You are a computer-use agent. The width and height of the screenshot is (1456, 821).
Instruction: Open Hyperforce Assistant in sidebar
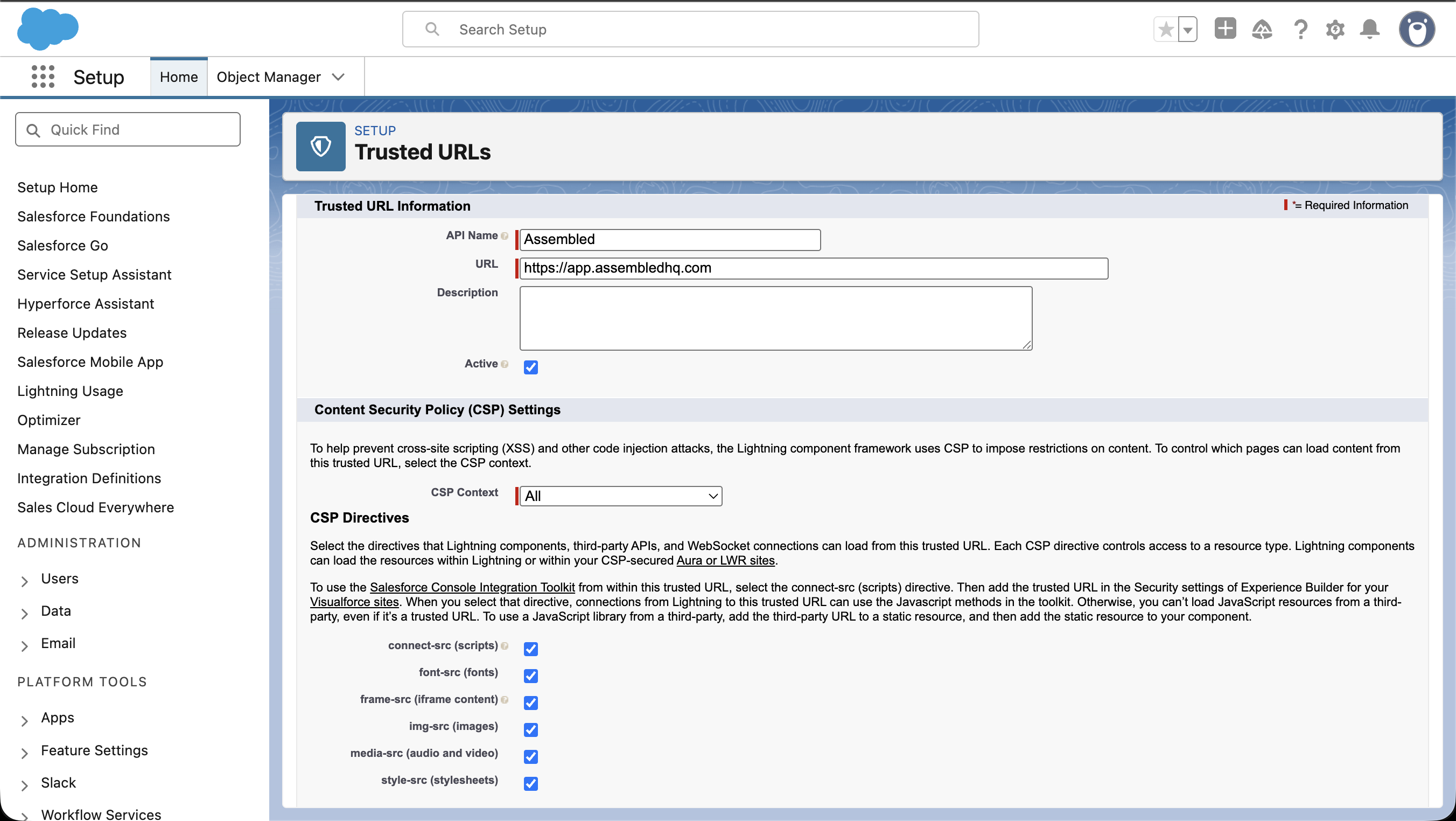click(x=86, y=304)
